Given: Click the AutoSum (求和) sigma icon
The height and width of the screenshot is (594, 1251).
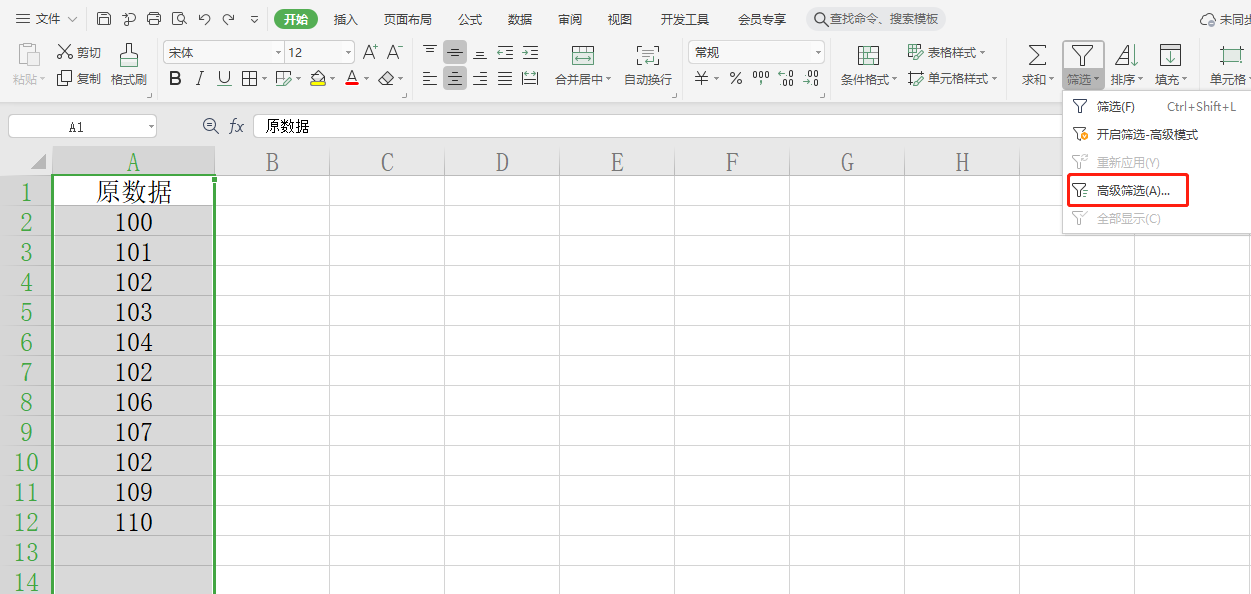Looking at the screenshot, I should click(1037, 56).
